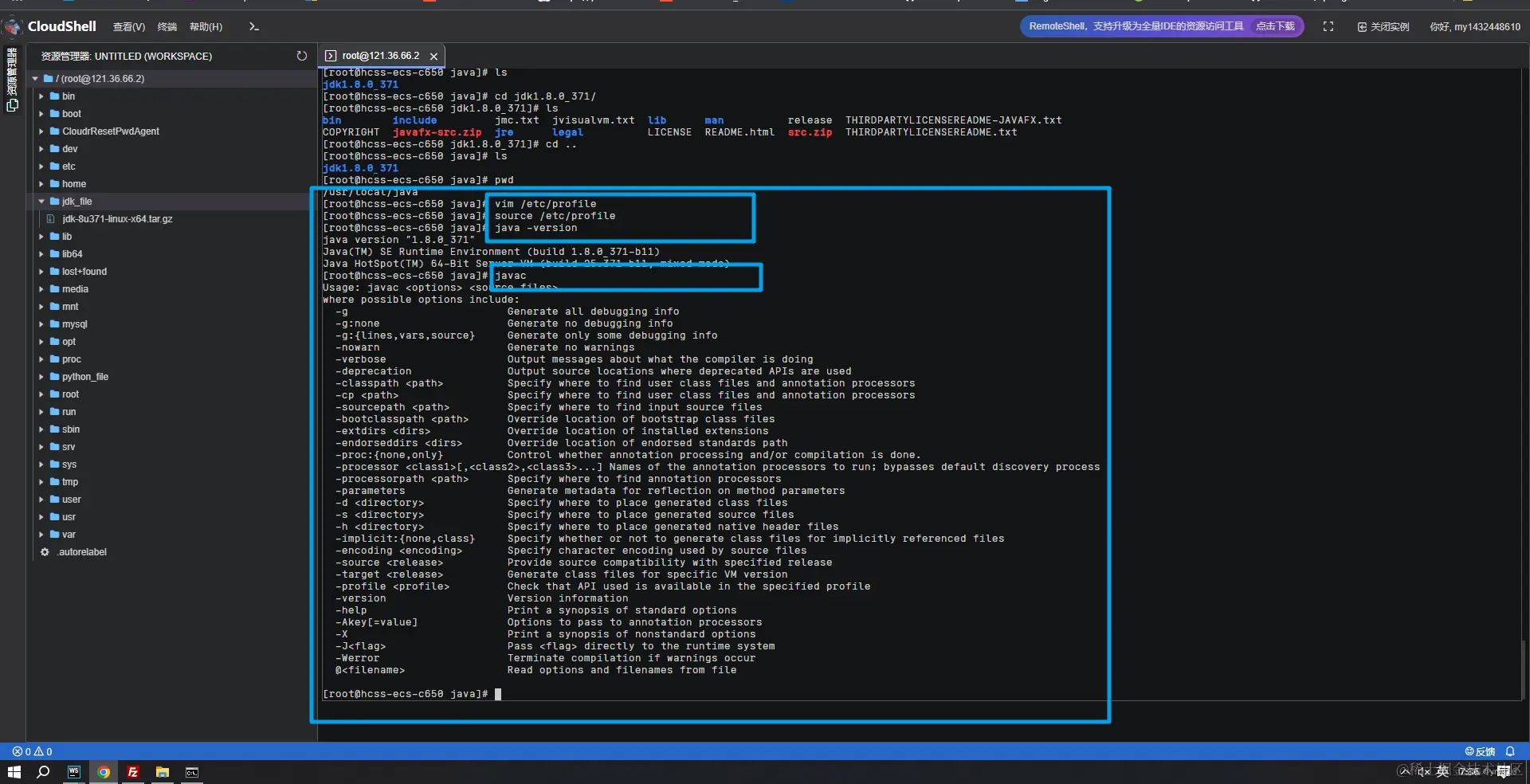Click the errors and warnings counter in status bar

[32, 751]
